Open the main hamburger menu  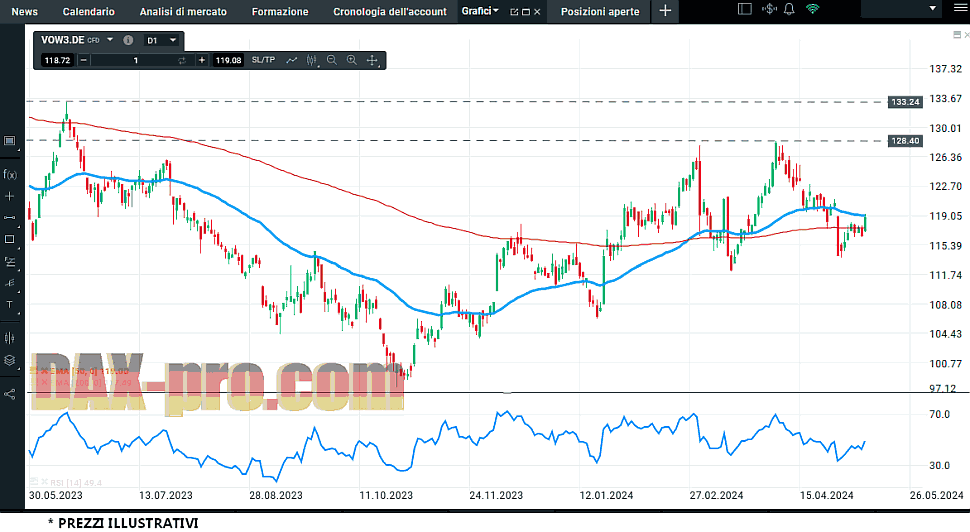pos(959,9)
